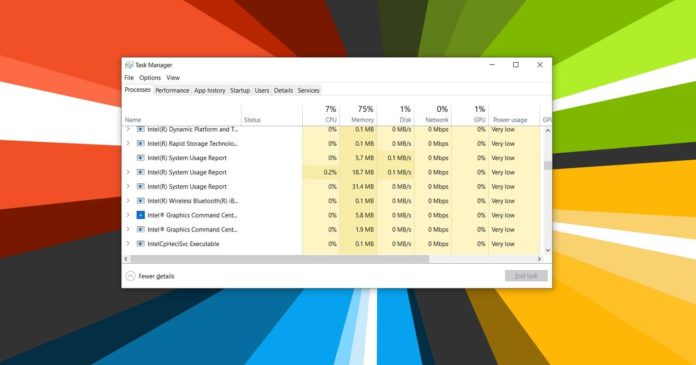Open the Users tab
The width and height of the screenshot is (696, 365).
point(262,90)
